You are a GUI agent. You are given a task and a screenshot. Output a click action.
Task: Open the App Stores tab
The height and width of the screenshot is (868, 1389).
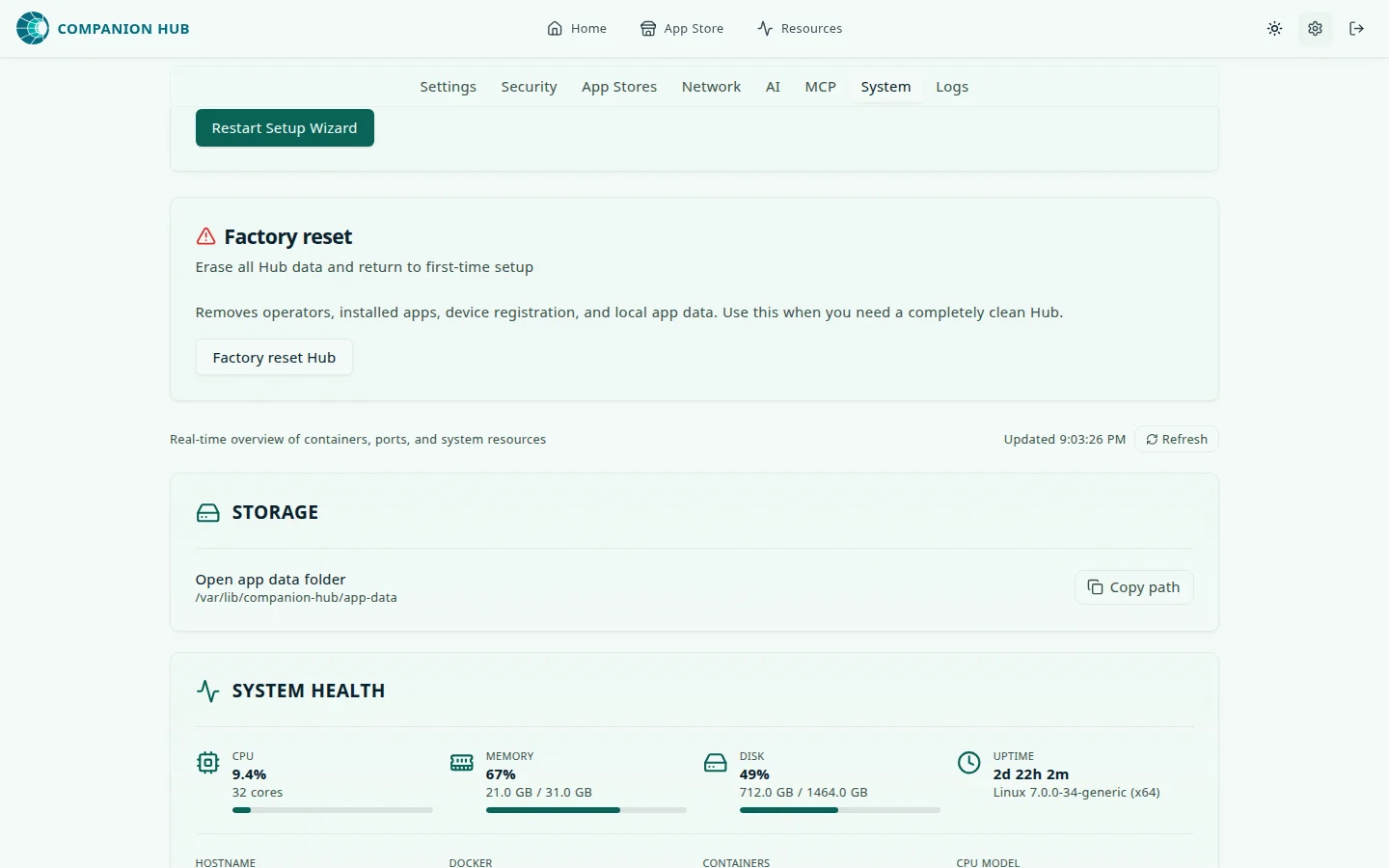point(619,87)
